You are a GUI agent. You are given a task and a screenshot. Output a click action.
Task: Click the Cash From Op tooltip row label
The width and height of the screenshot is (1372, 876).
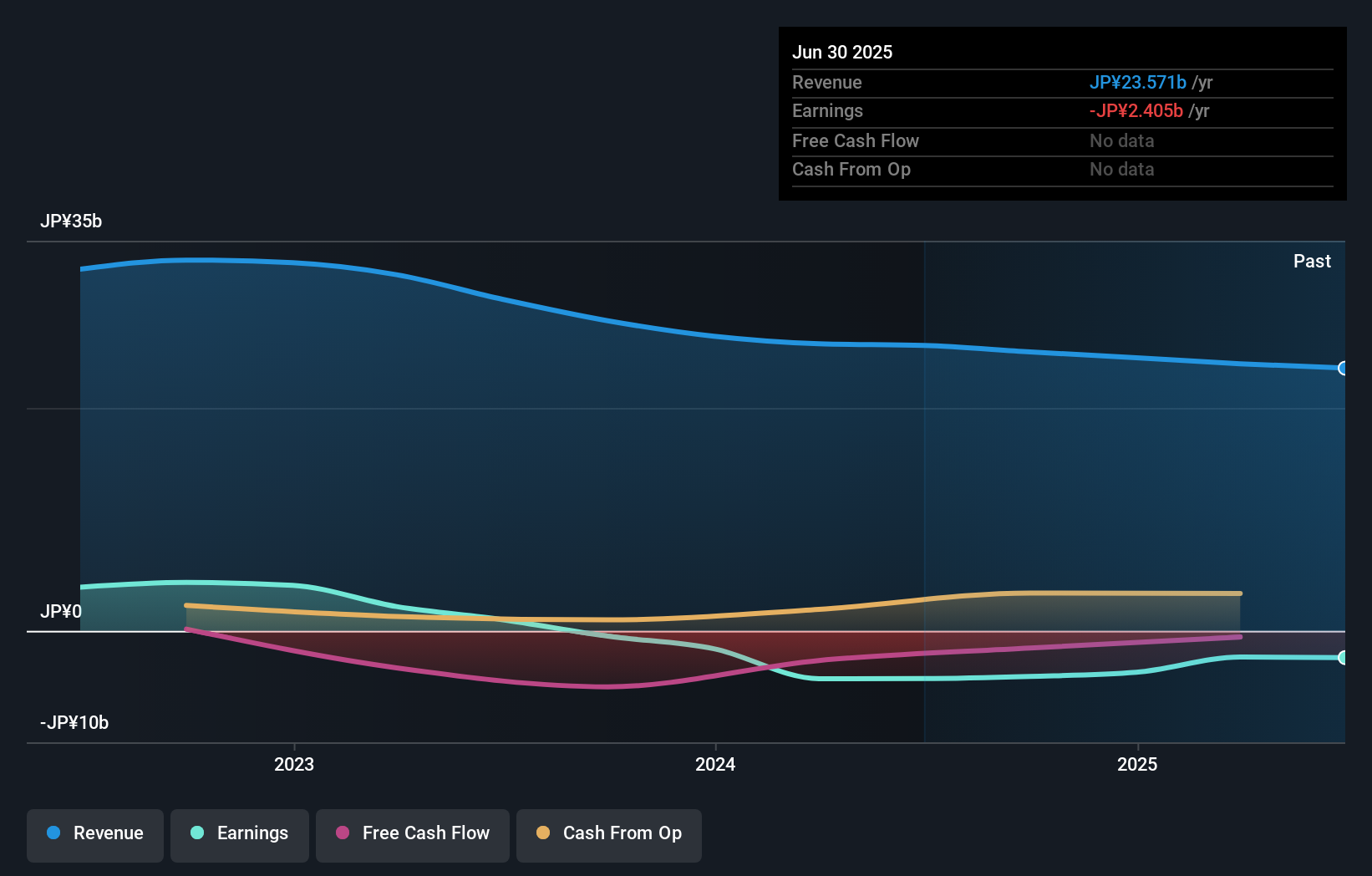point(851,169)
